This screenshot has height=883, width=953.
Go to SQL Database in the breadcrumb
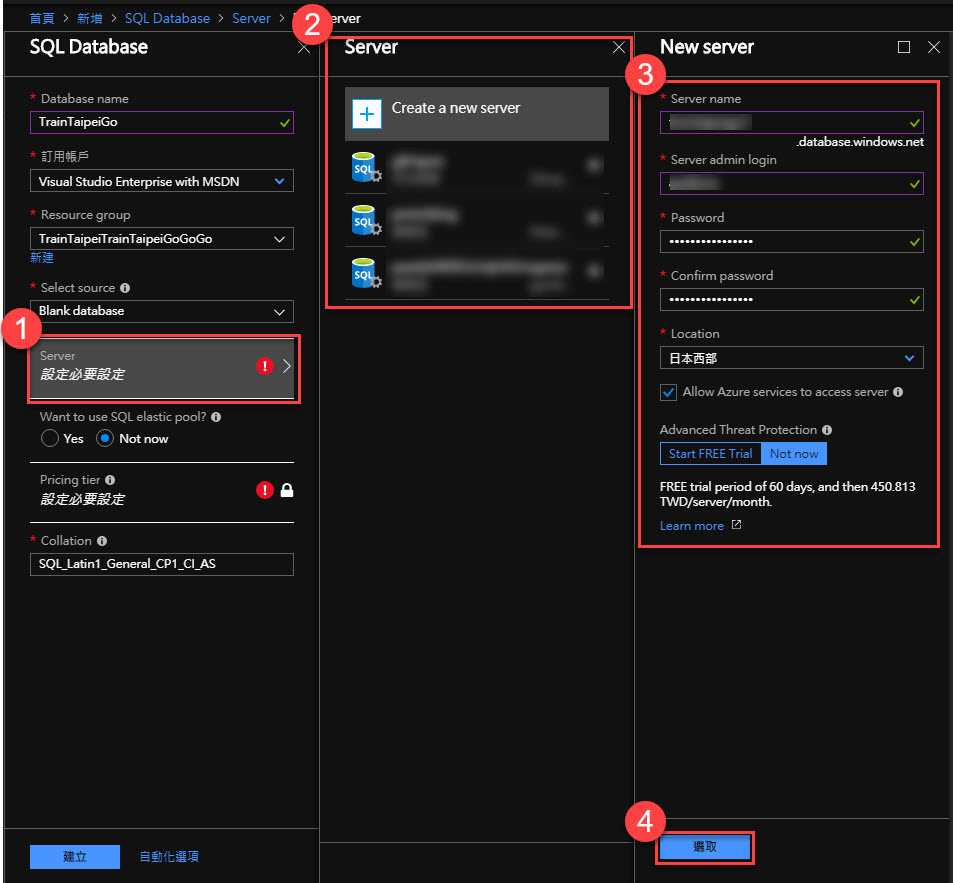pyautogui.click(x=167, y=18)
